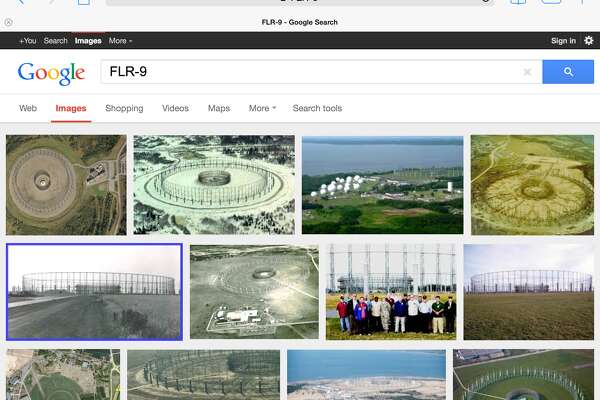Open the Maps tab
Image resolution: width=600 pixels, height=400 pixels.
pos(219,108)
